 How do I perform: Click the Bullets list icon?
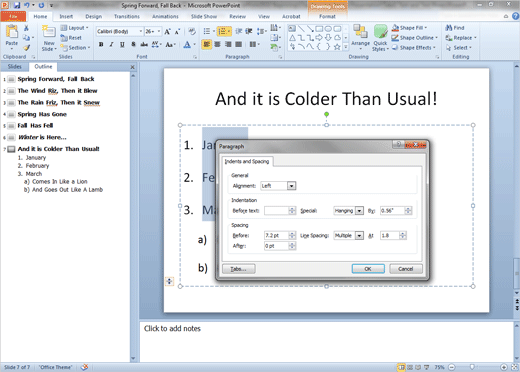pyautogui.click(x=208, y=31)
